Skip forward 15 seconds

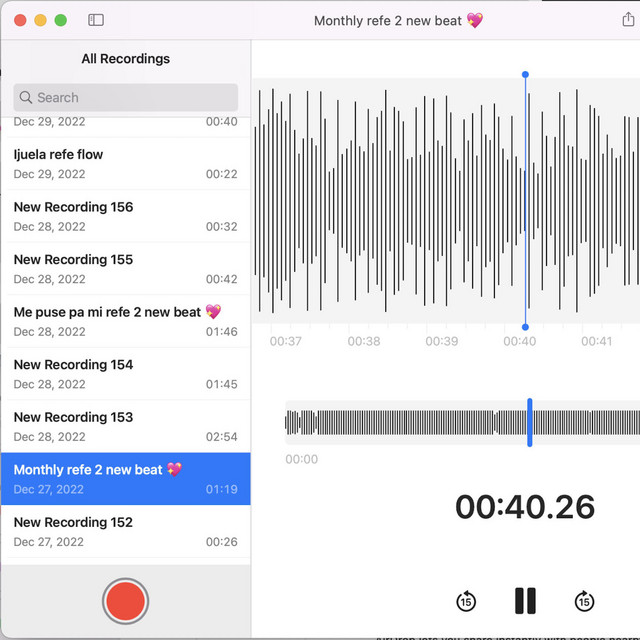point(584,601)
